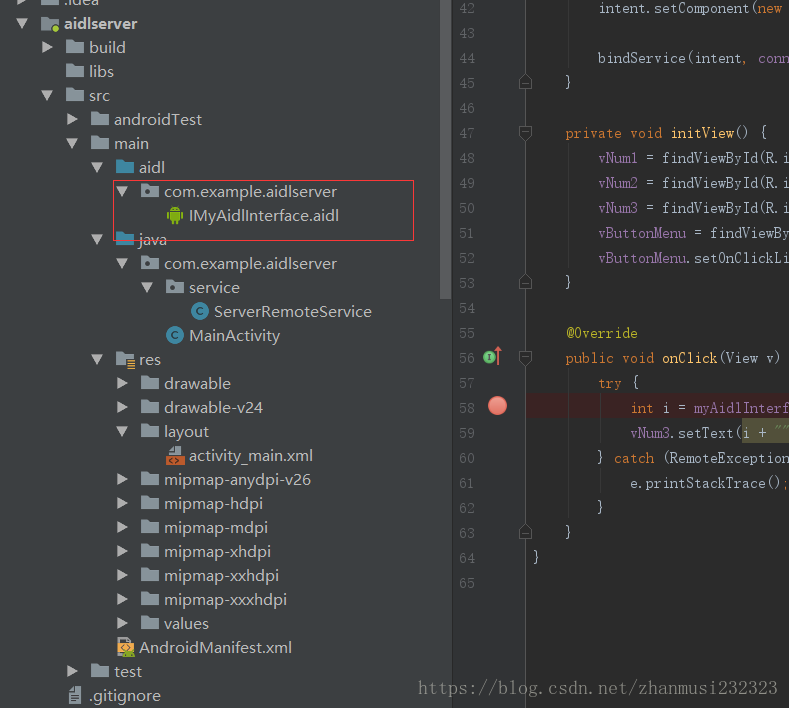Click the src folder icon

(75, 95)
